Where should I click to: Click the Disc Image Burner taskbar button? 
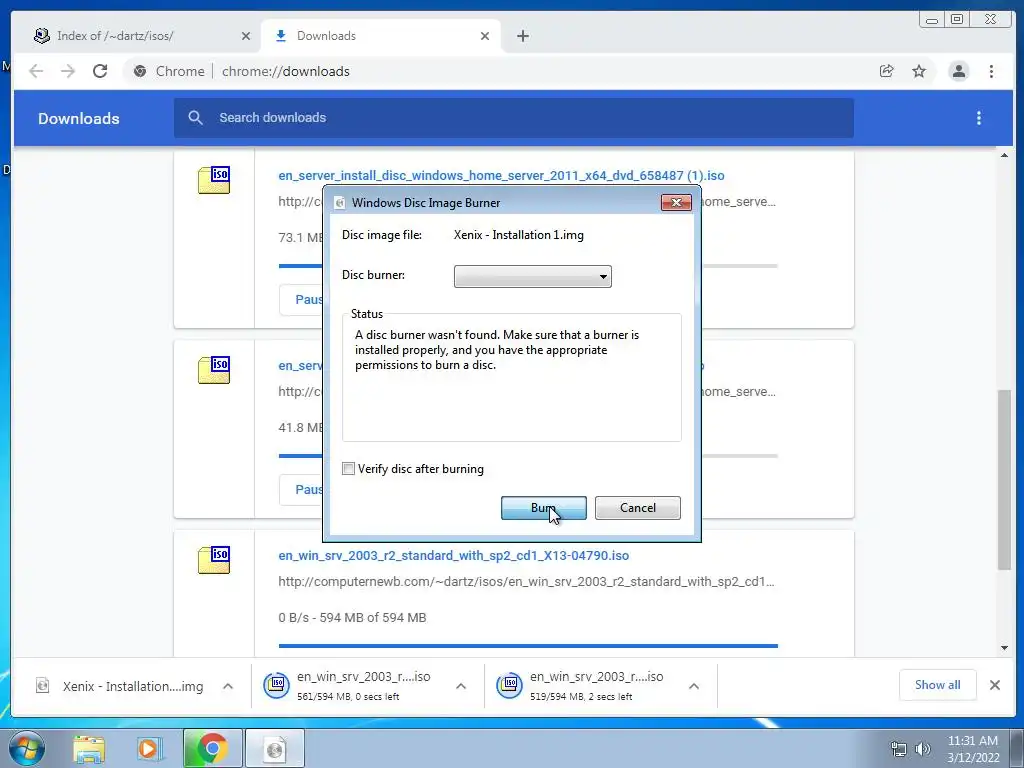[x=275, y=748]
